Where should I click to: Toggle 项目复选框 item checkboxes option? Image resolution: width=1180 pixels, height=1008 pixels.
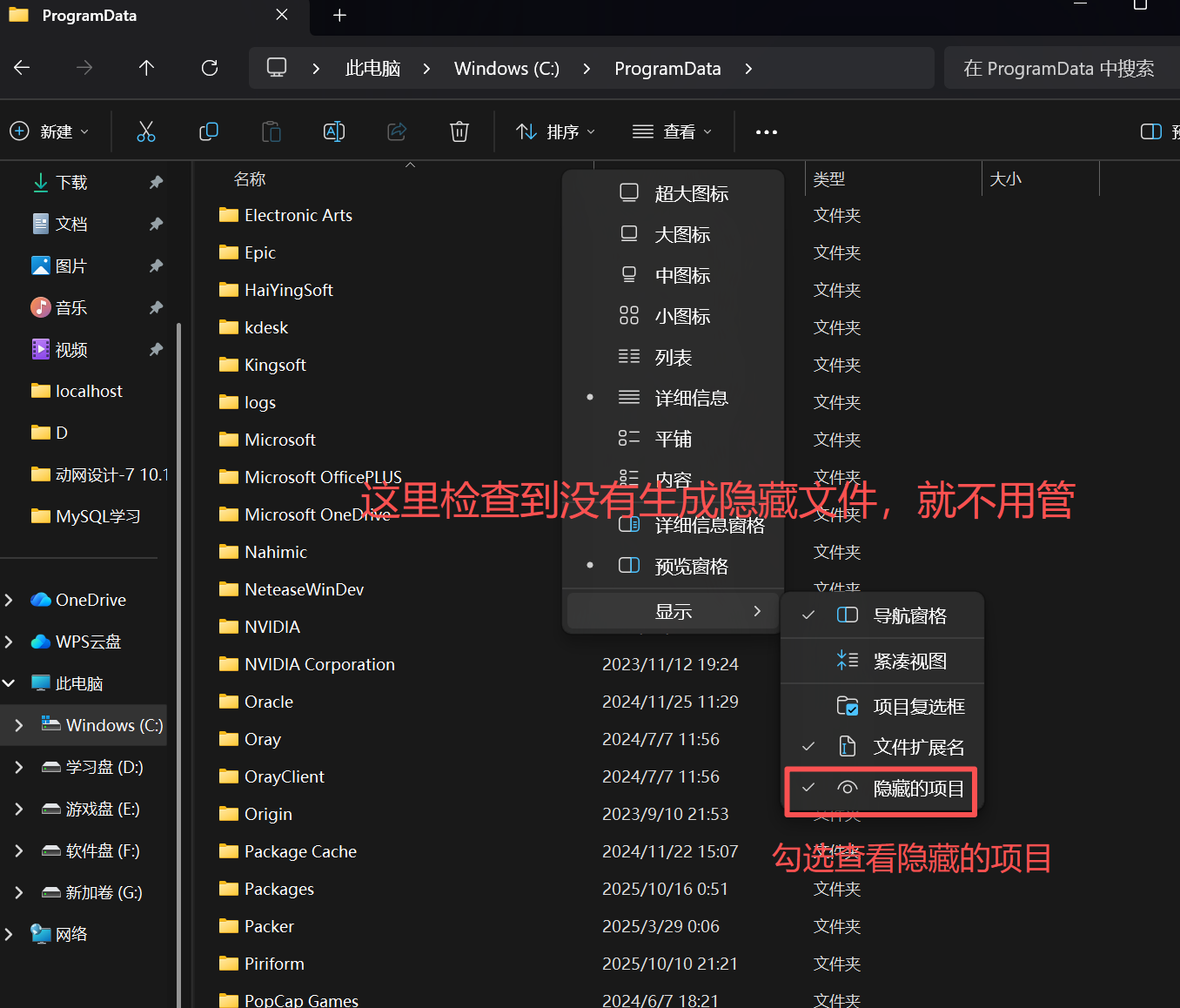[x=882, y=706]
